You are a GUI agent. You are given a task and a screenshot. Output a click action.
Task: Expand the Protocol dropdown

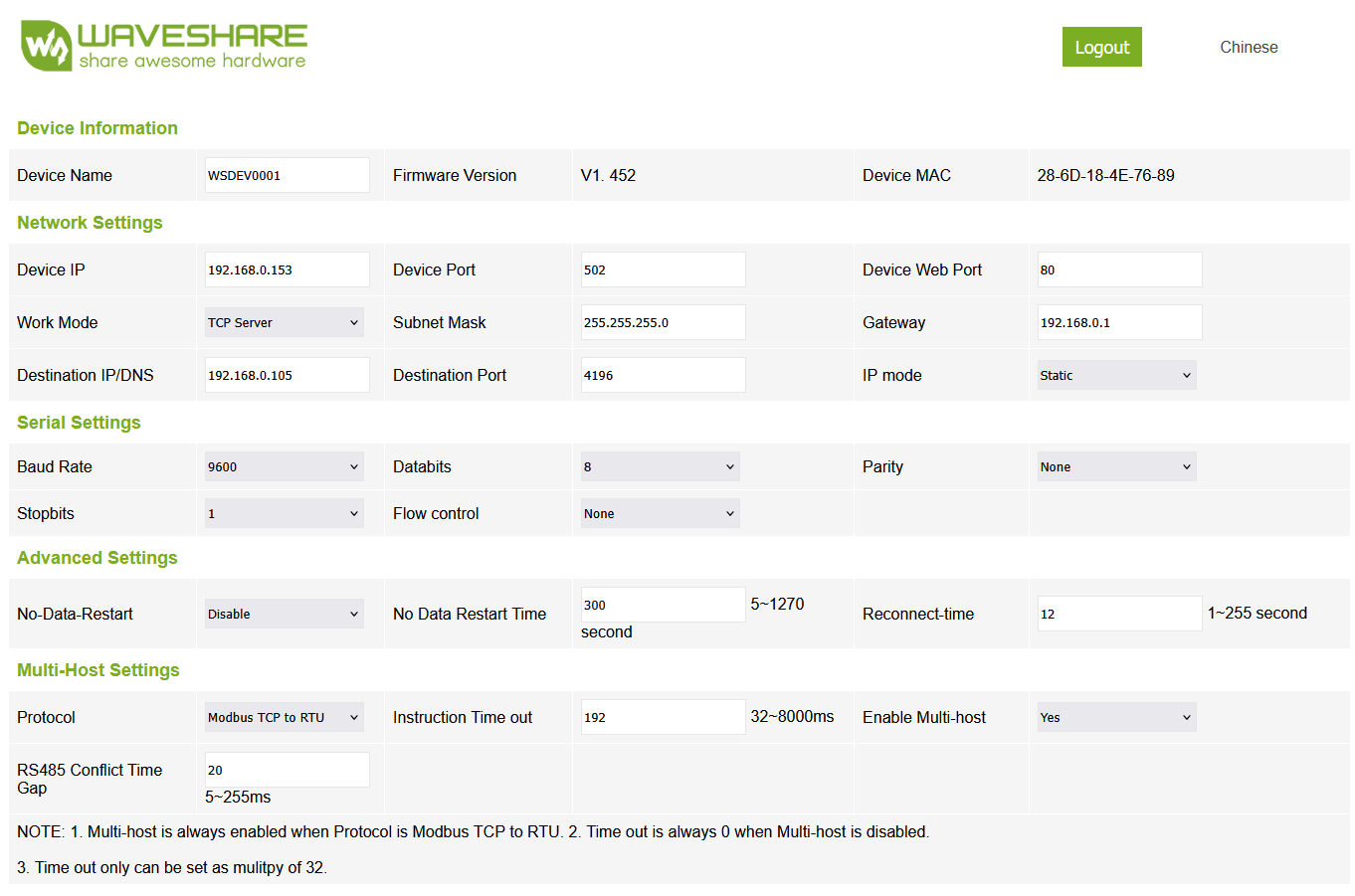tap(284, 717)
